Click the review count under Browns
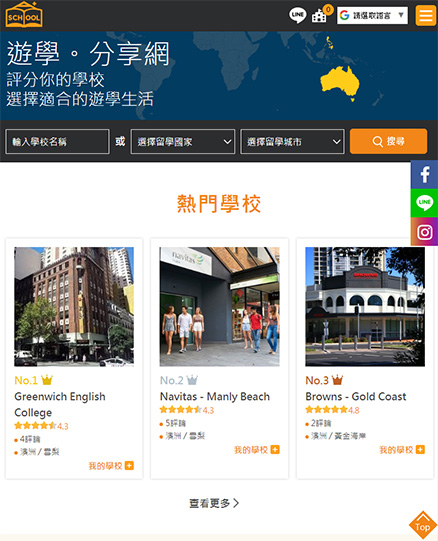 [x=321, y=423]
